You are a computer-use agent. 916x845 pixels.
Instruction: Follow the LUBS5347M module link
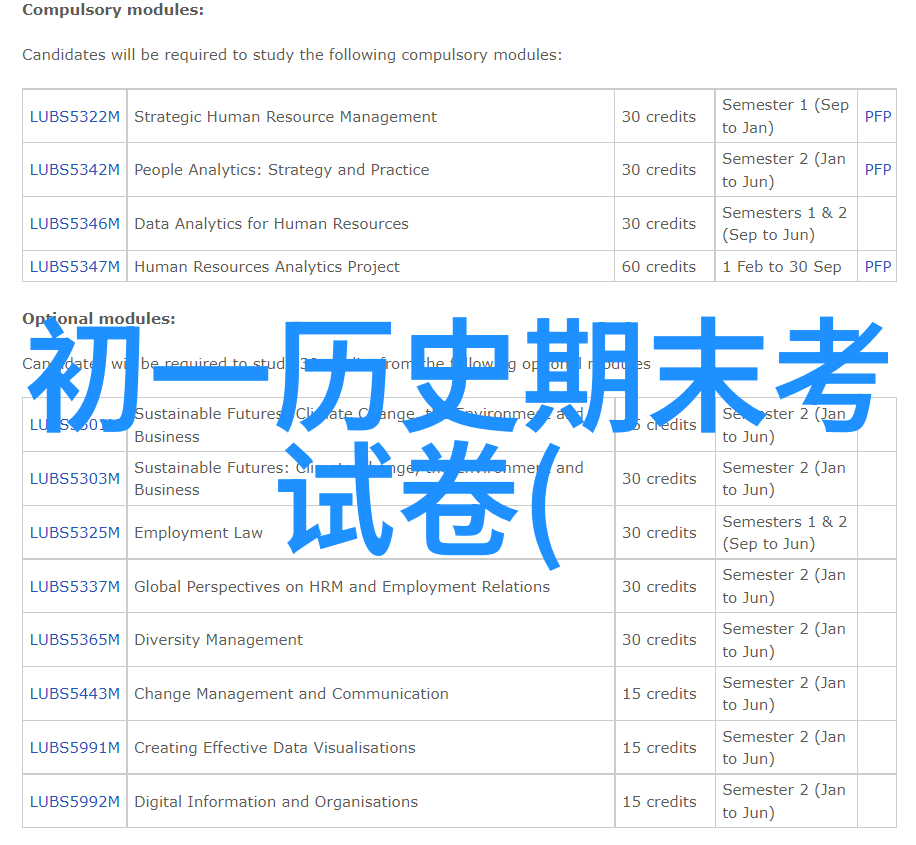point(74,267)
